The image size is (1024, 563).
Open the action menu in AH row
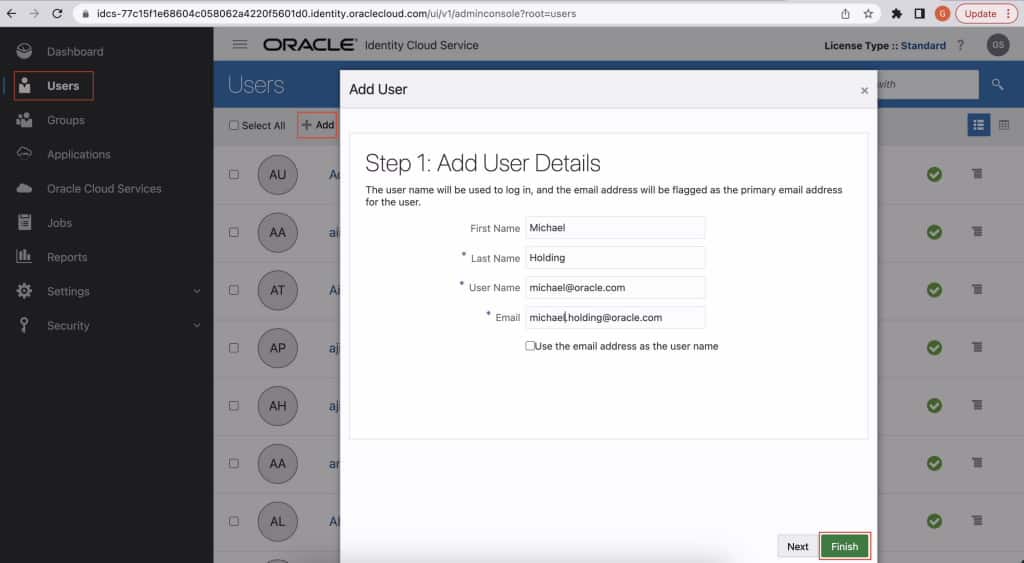[x=977, y=405]
